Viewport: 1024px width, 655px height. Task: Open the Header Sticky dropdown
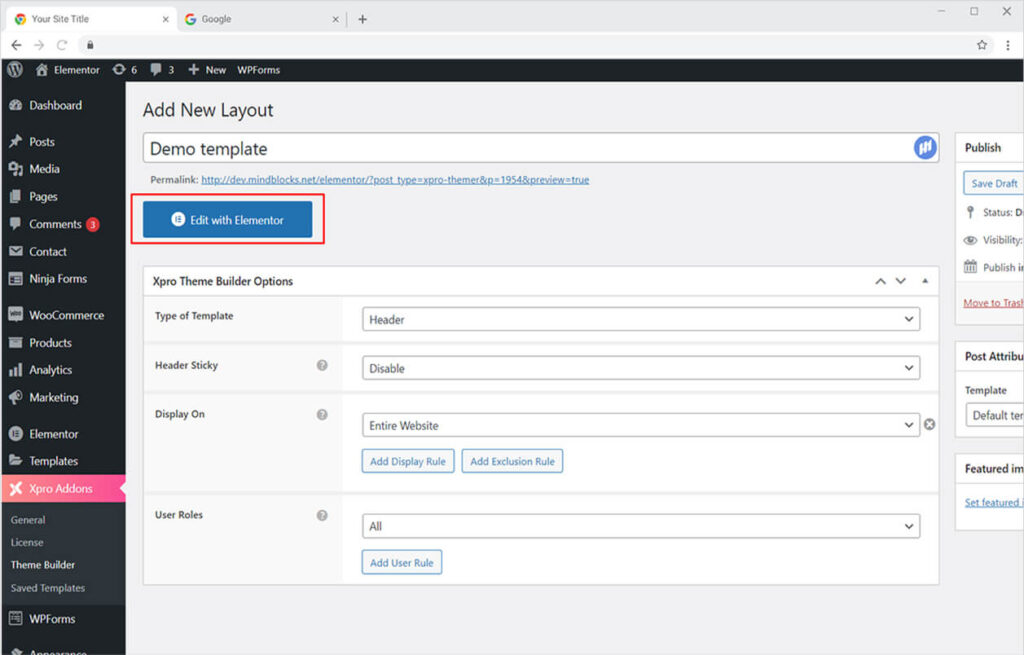pyautogui.click(x=640, y=368)
